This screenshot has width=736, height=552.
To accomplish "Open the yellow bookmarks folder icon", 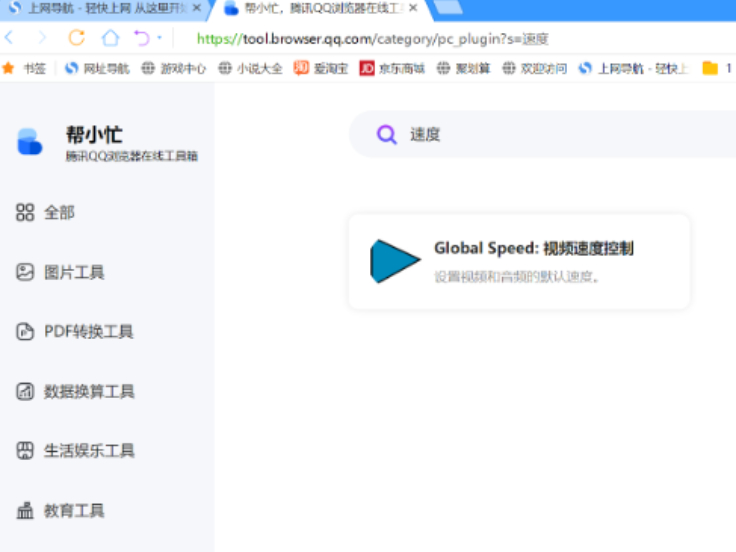I will 710,69.
